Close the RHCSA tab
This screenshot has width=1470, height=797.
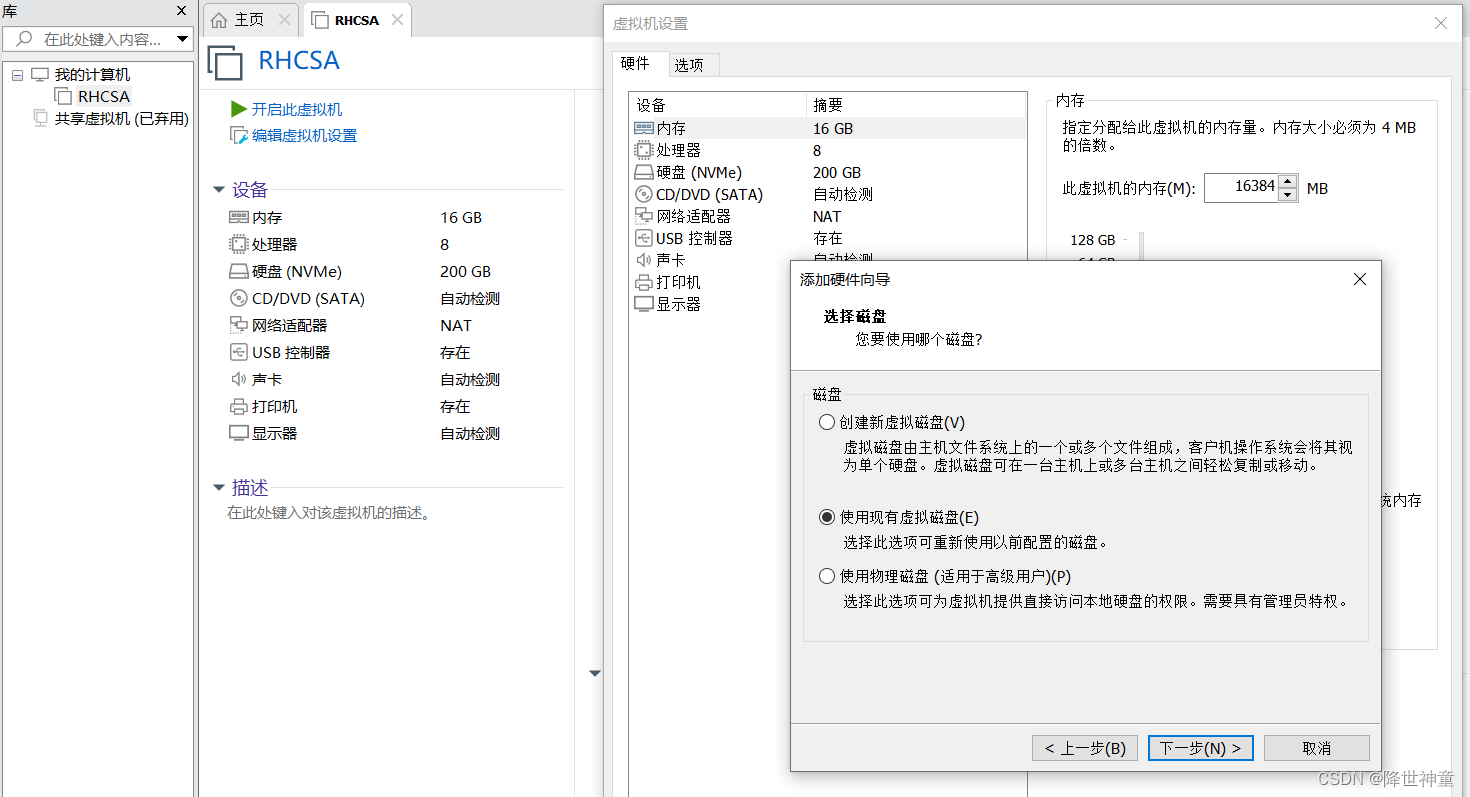[397, 20]
